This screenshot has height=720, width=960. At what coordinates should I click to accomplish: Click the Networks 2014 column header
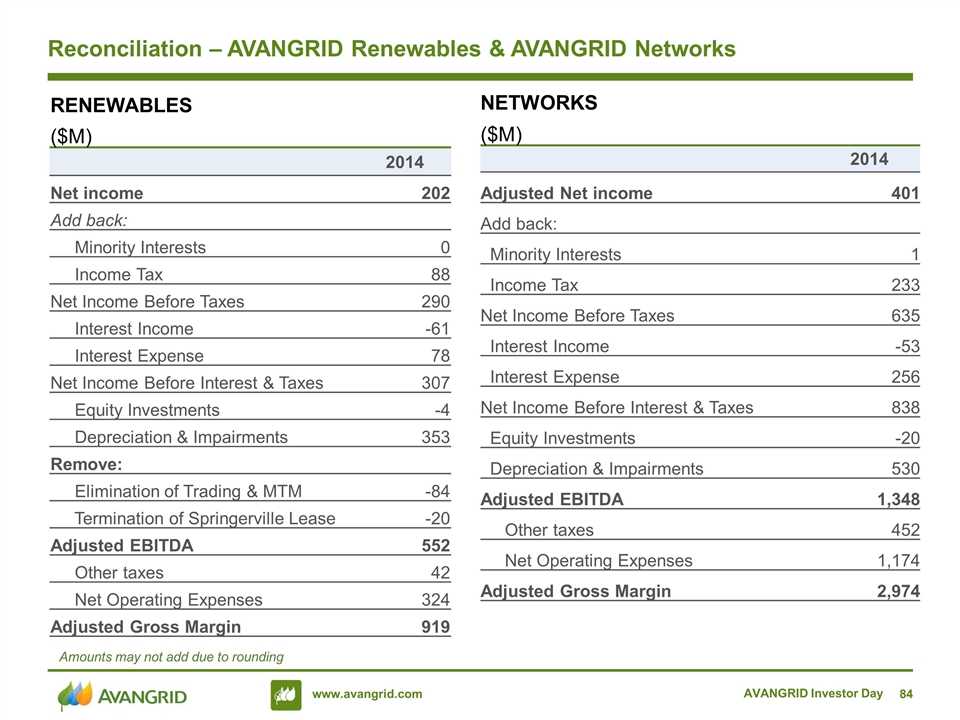click(x=869, y=159)
